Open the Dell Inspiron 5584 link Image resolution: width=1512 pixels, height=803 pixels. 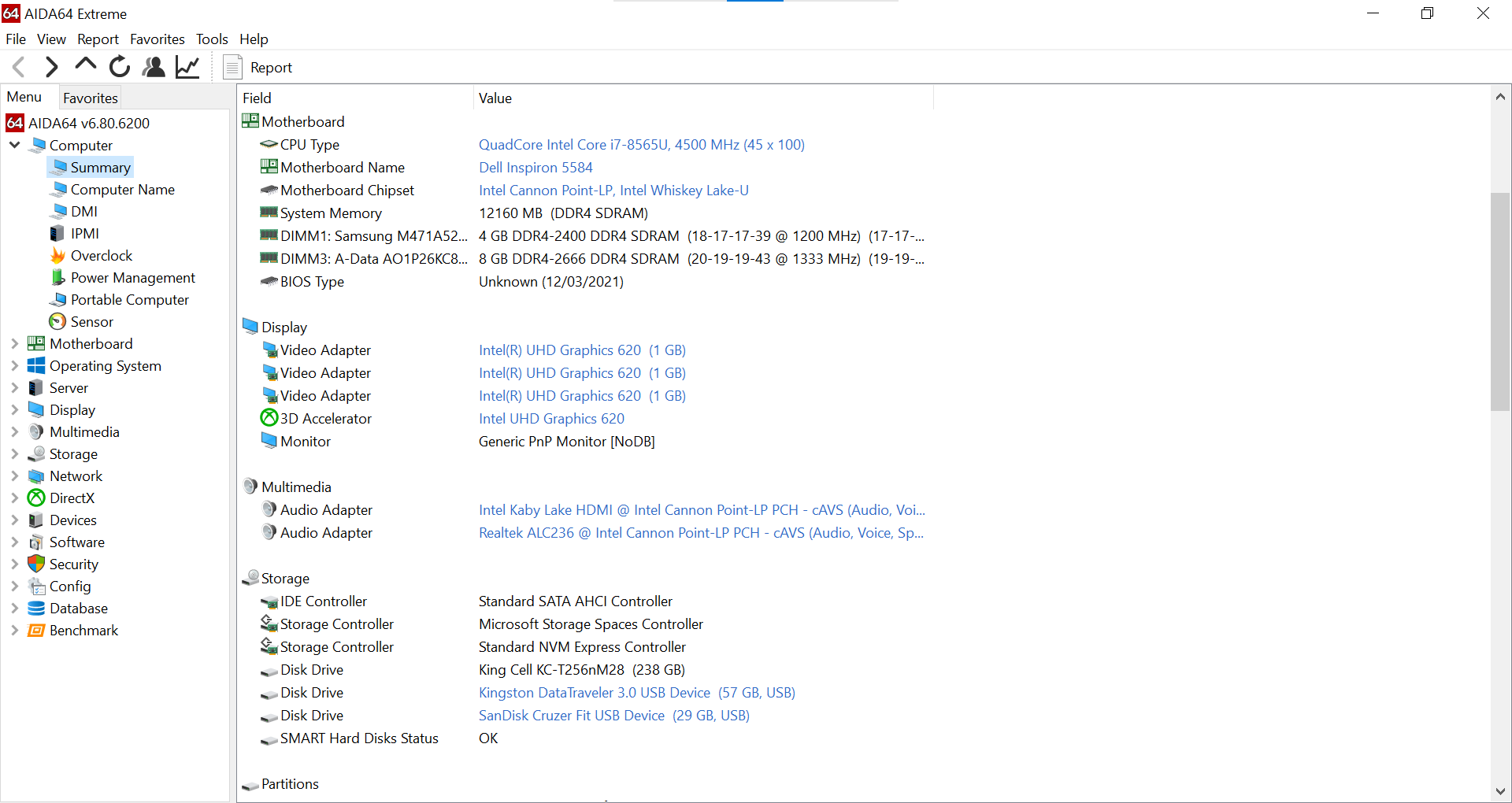click(535, 168)
